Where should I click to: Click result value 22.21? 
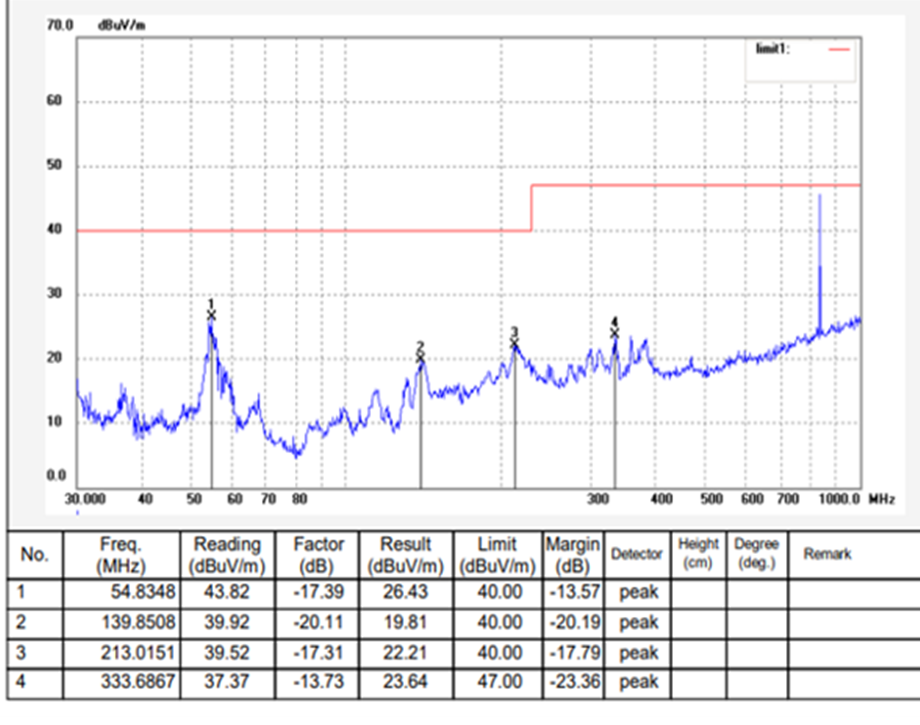pyautogui.click(x=405, y=653)
